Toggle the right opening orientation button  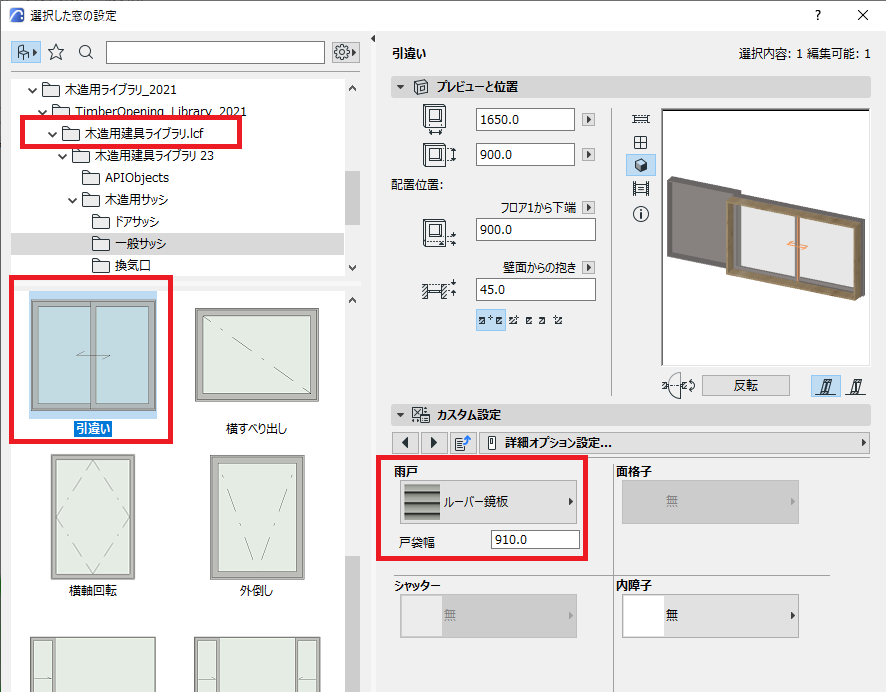(x=856, y=386)
